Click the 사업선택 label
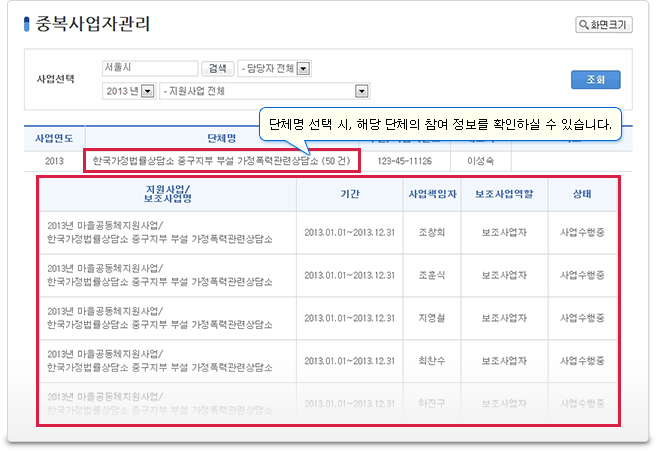 click(55, 79)
